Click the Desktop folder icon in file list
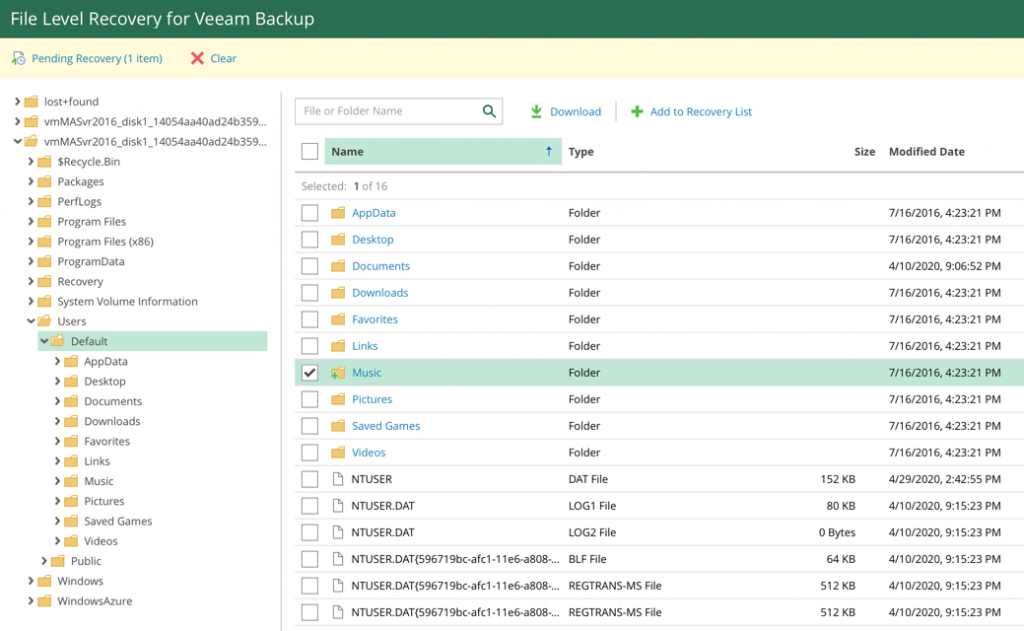 (x=338, y=239)
